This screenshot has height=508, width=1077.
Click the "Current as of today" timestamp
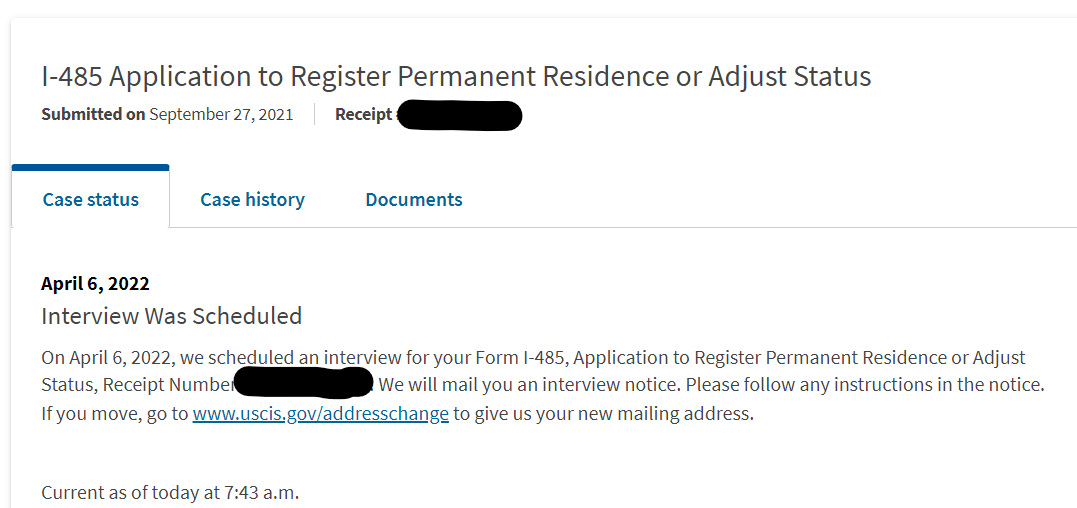[170, 492]
